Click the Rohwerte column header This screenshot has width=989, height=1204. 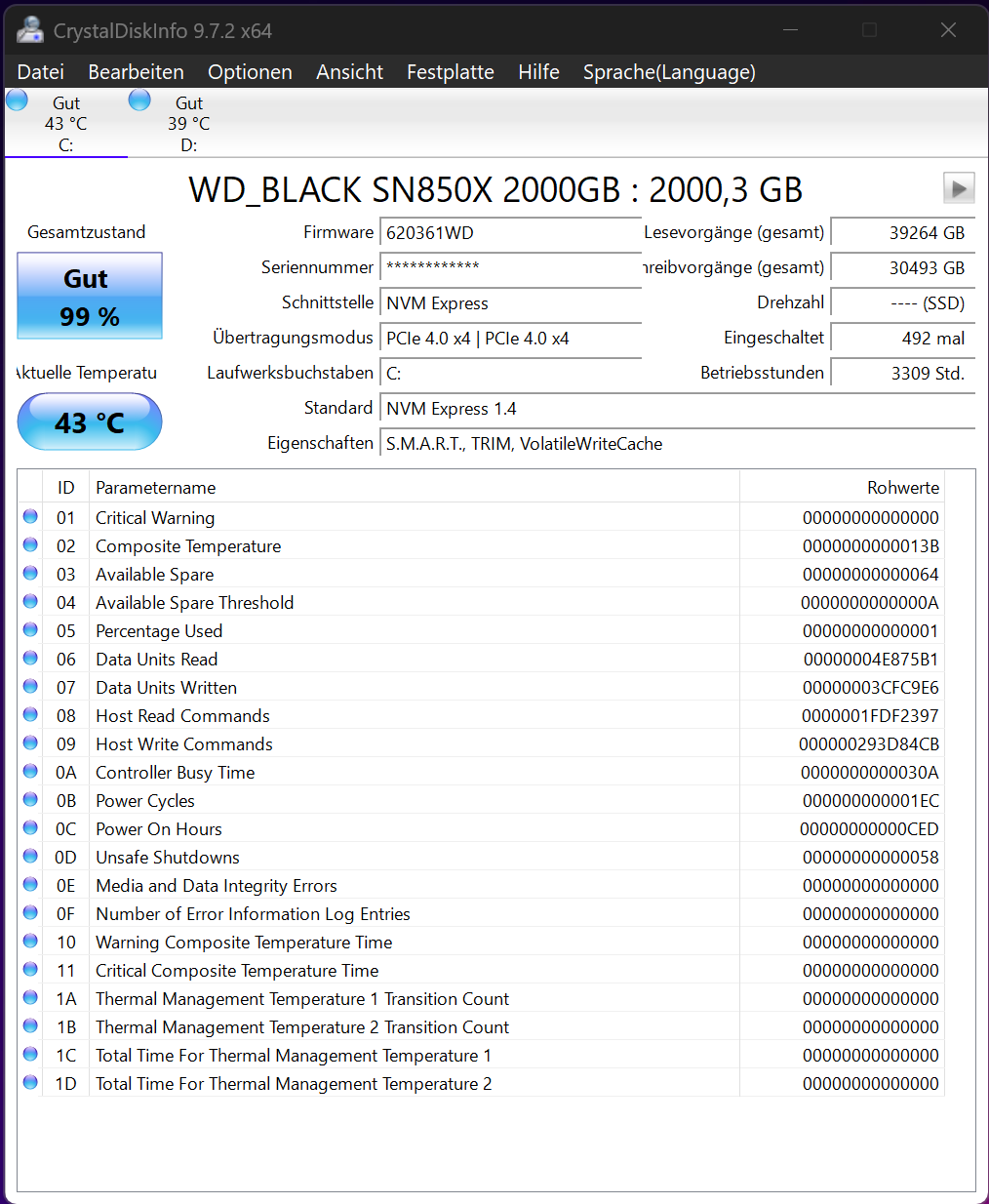843,487
